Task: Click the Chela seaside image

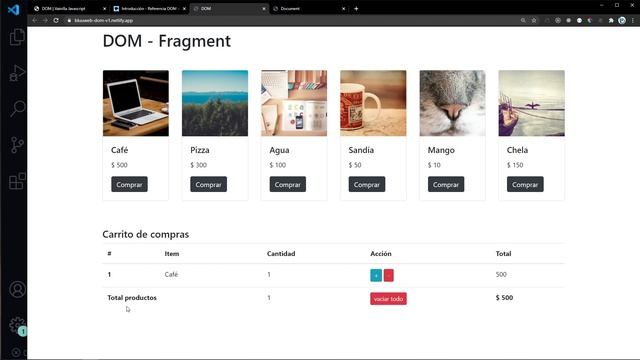Action: click(531, 103)
